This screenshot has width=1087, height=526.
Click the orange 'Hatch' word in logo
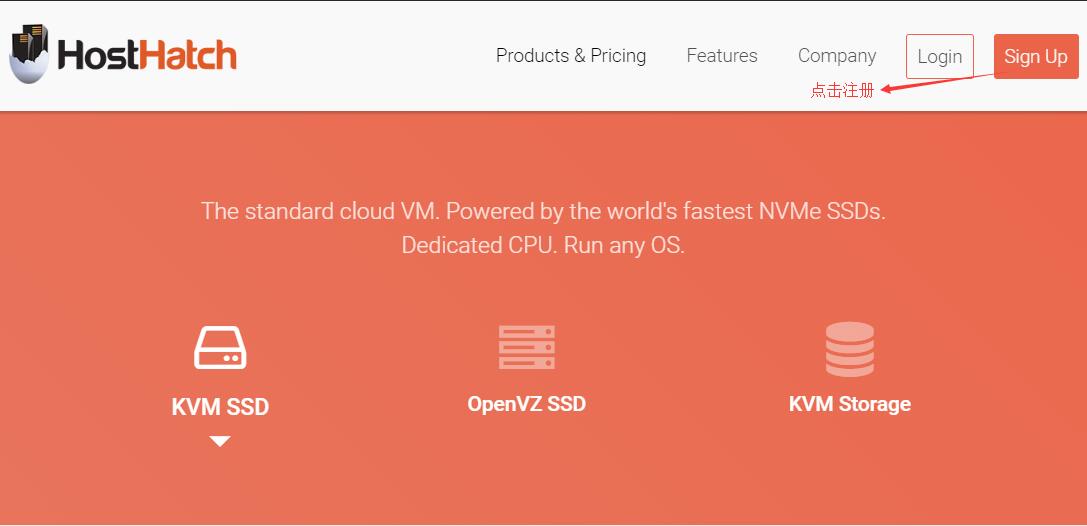(x=191, y=55)
